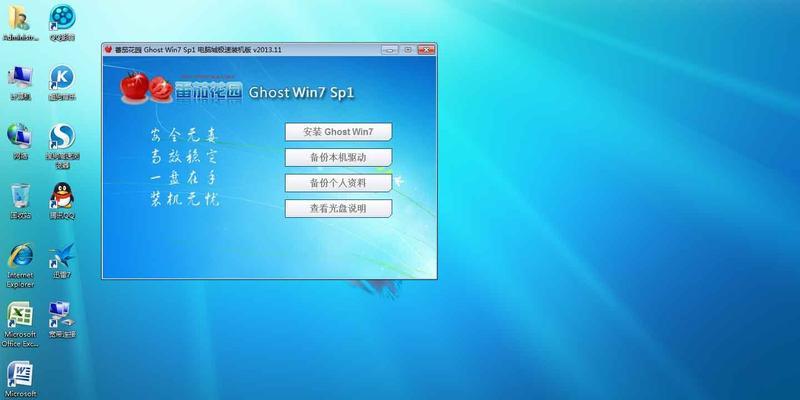This screenshot has width=800, height=400.
Task: Click the 装机无忧 slogan text
Action: coord(184,198)
